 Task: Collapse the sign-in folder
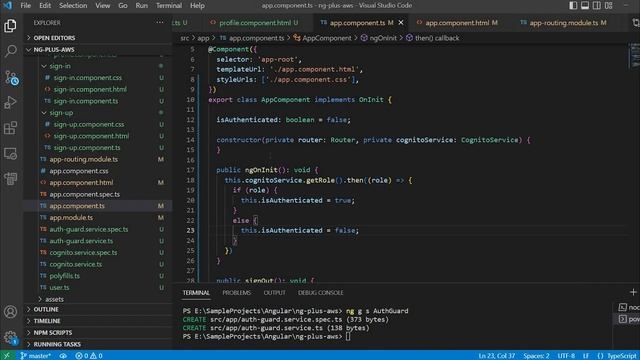click(98, 66)
